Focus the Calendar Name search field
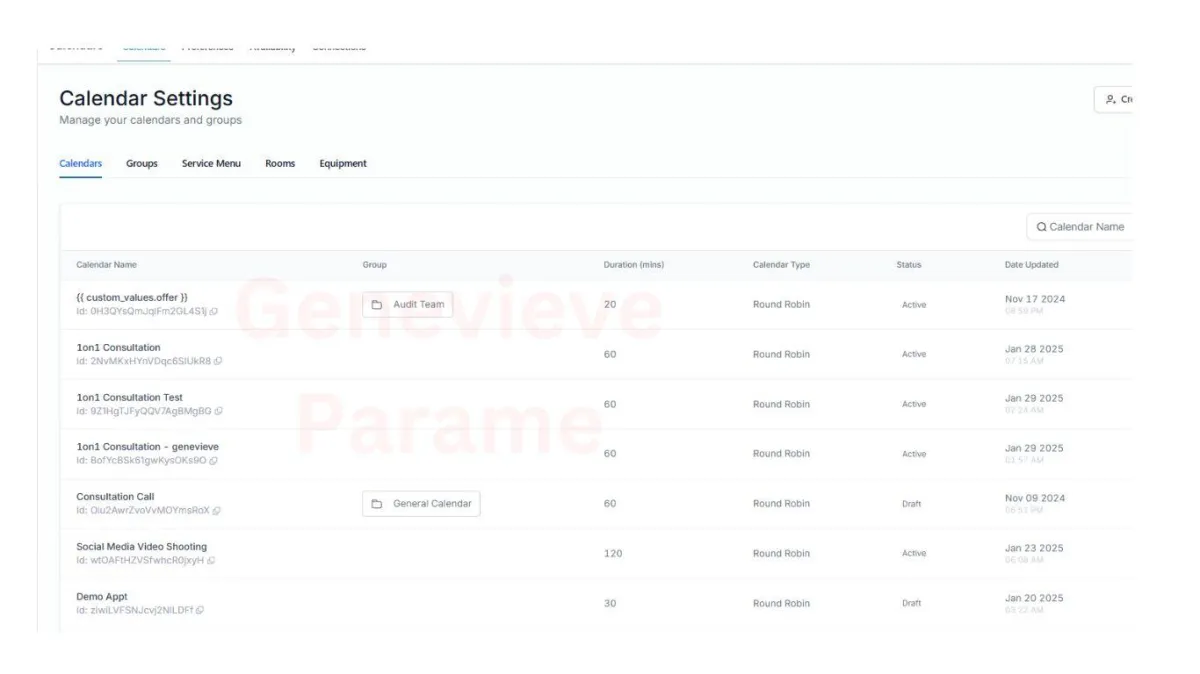This screenshot has width=1200, height=674. tap(1080, 227)
